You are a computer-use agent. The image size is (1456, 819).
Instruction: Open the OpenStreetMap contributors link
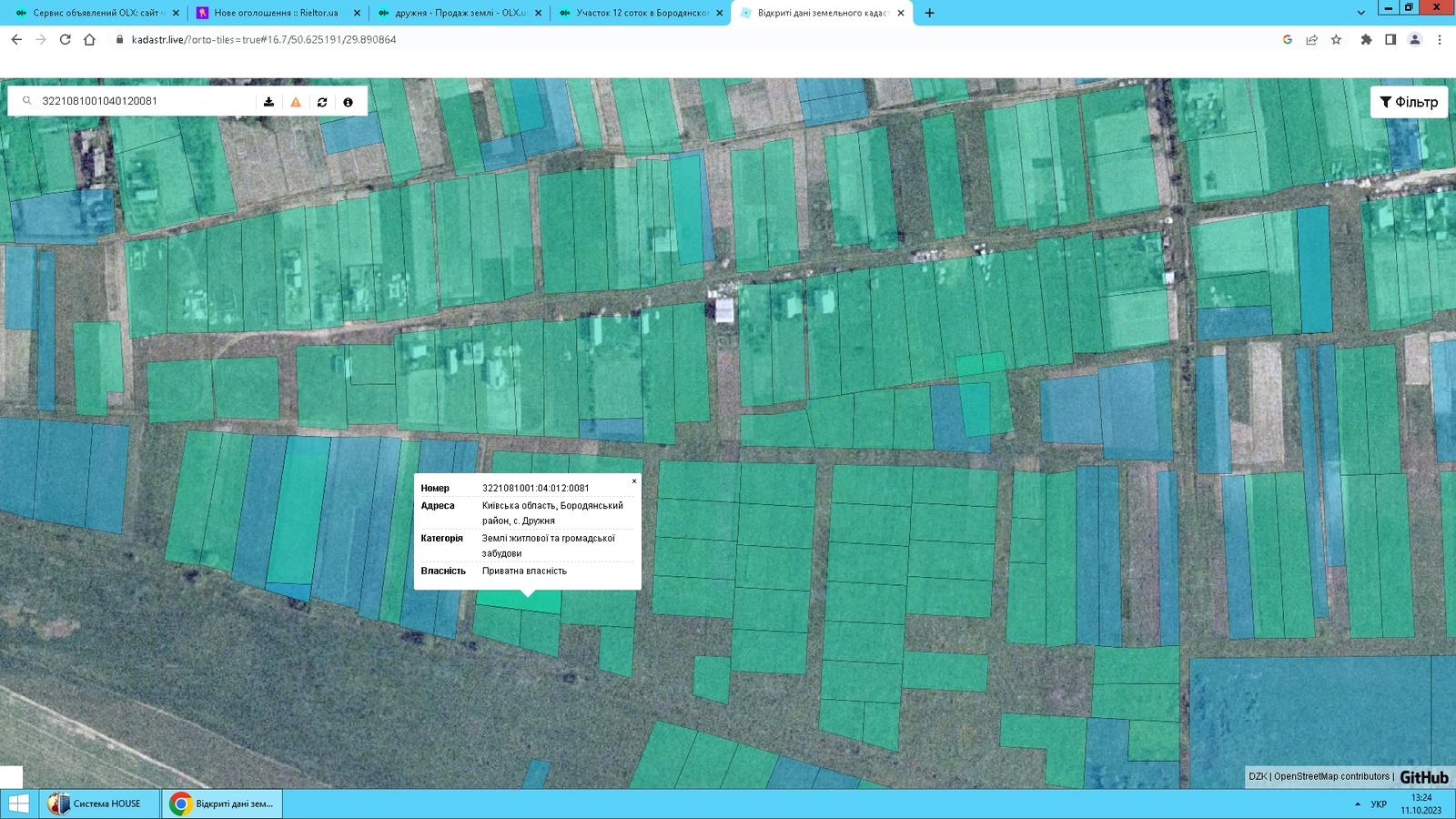(1331, 776)
